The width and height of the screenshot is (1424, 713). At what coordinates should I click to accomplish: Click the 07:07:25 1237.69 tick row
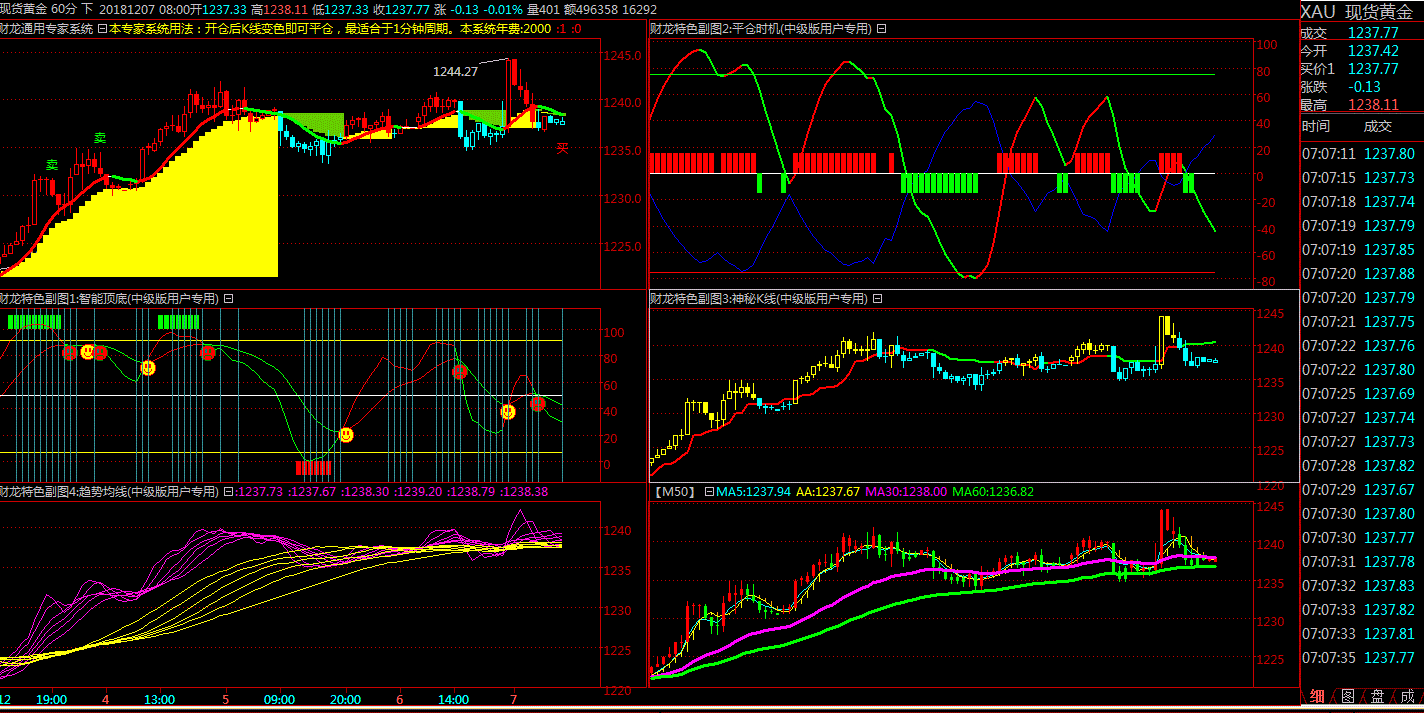1361,394
